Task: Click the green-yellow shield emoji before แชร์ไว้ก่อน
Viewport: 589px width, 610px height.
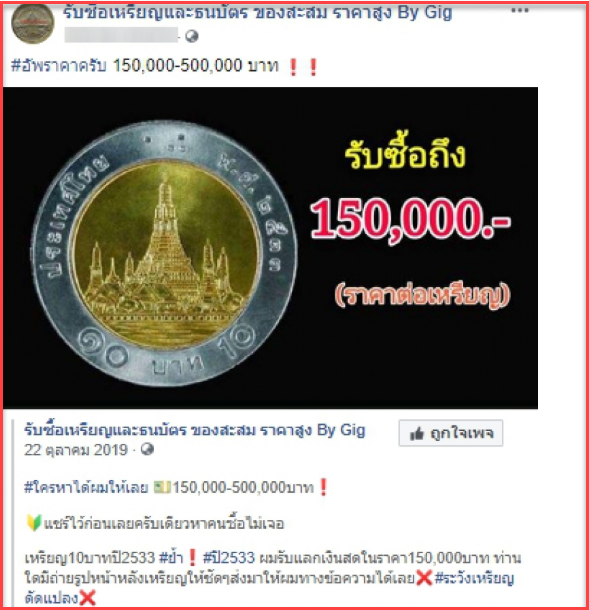Action: (34, 523)
